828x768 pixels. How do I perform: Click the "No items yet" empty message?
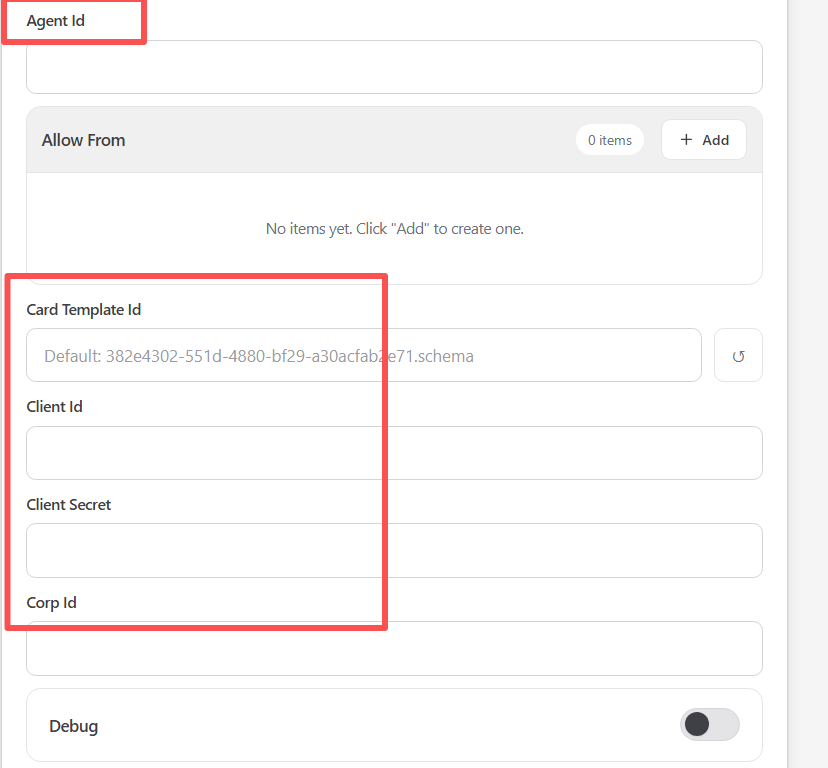click(x=394, y=229)
